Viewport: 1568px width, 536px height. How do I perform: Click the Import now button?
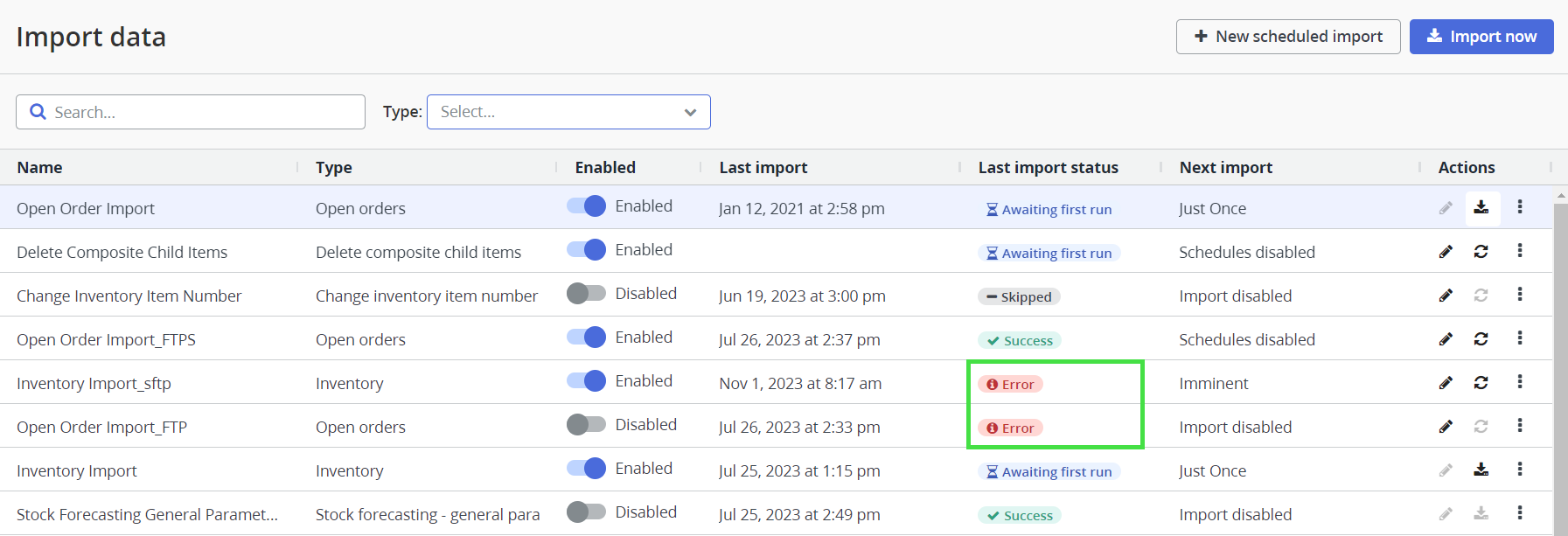point(1481,37)
